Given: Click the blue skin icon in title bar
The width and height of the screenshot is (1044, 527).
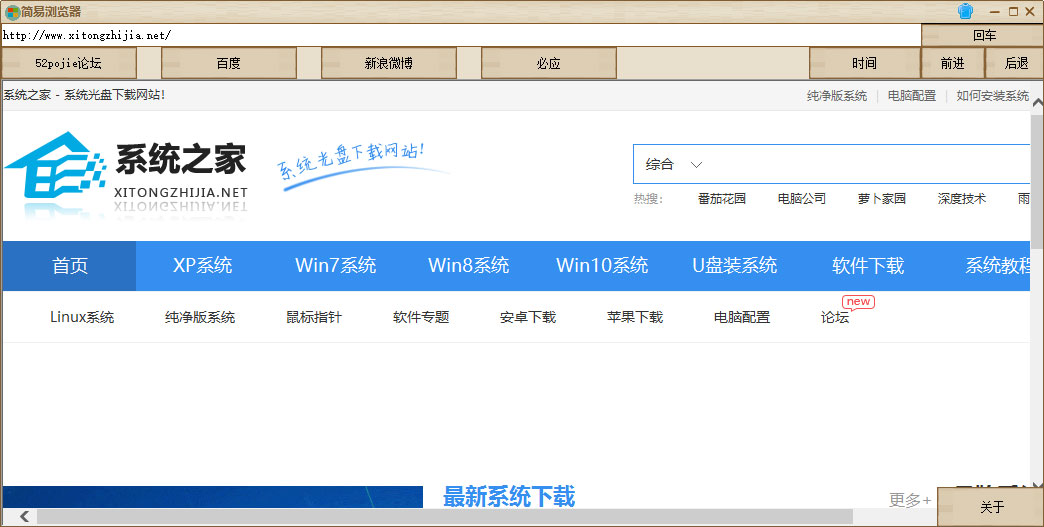Looking at the screenshot, I should (965, 11).
